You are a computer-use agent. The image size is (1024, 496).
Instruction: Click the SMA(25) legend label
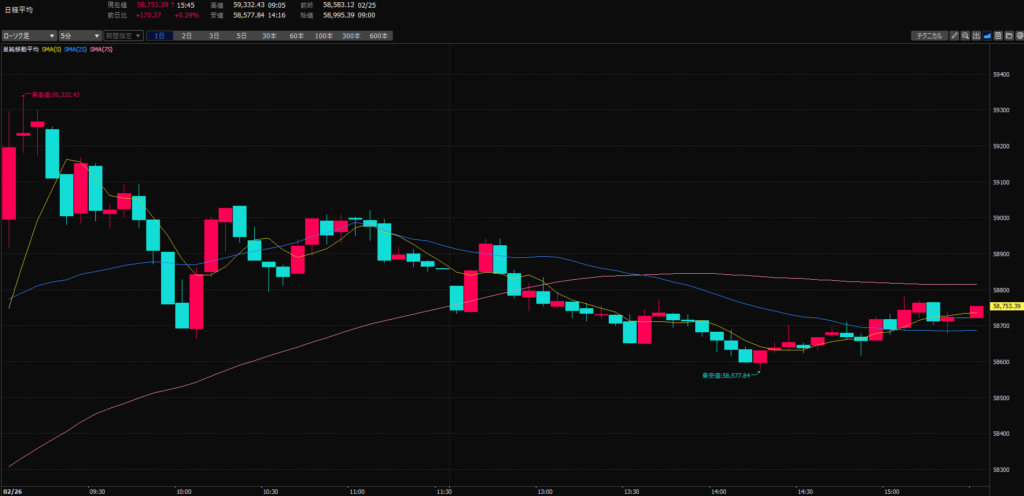tap(76, 47)
